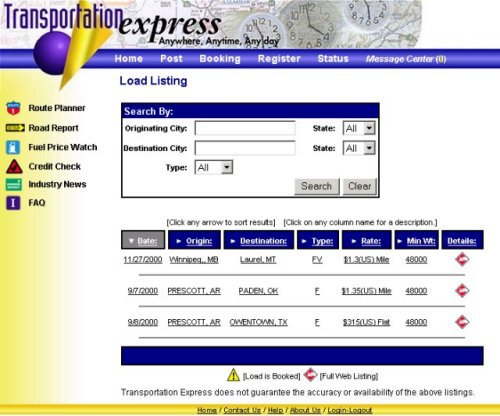Open the Road Report link
500x416 pixels.
pyautogui.click(x=53, y=128)
